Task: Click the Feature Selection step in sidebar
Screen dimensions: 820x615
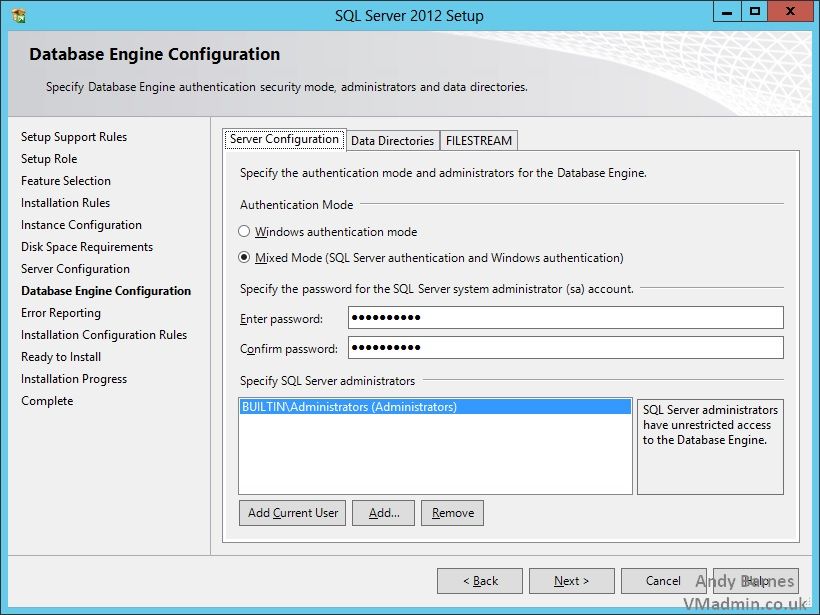Action: point(66,181)
